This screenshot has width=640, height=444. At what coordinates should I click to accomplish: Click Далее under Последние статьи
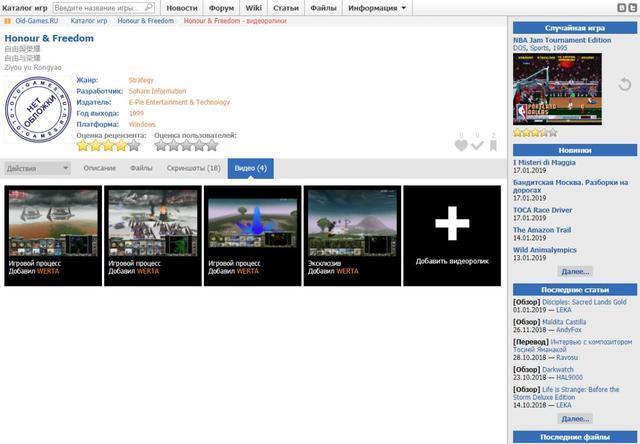click(x=575, y=419)
